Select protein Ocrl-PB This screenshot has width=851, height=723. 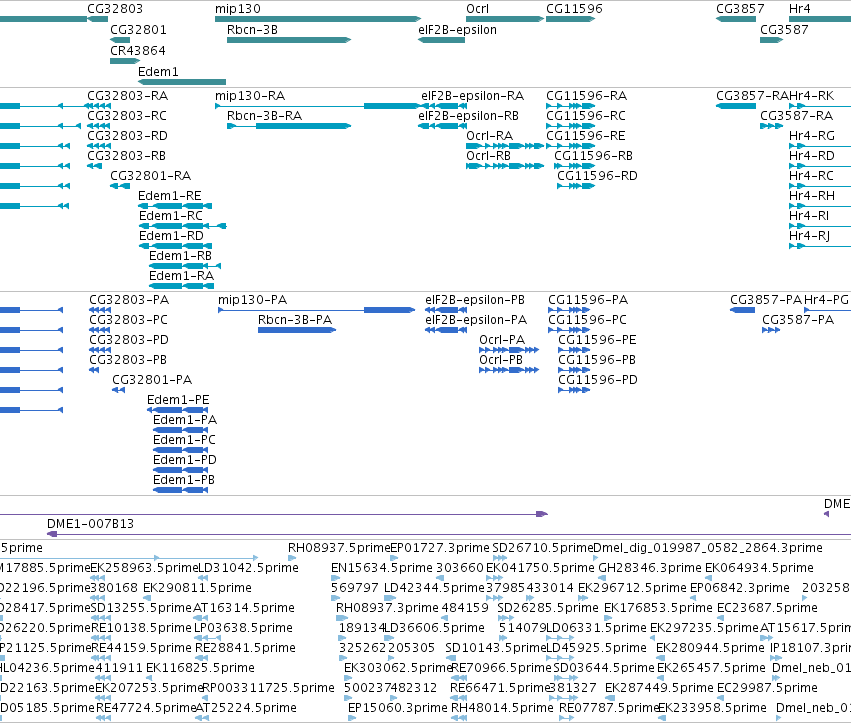(x=509, y=370)
